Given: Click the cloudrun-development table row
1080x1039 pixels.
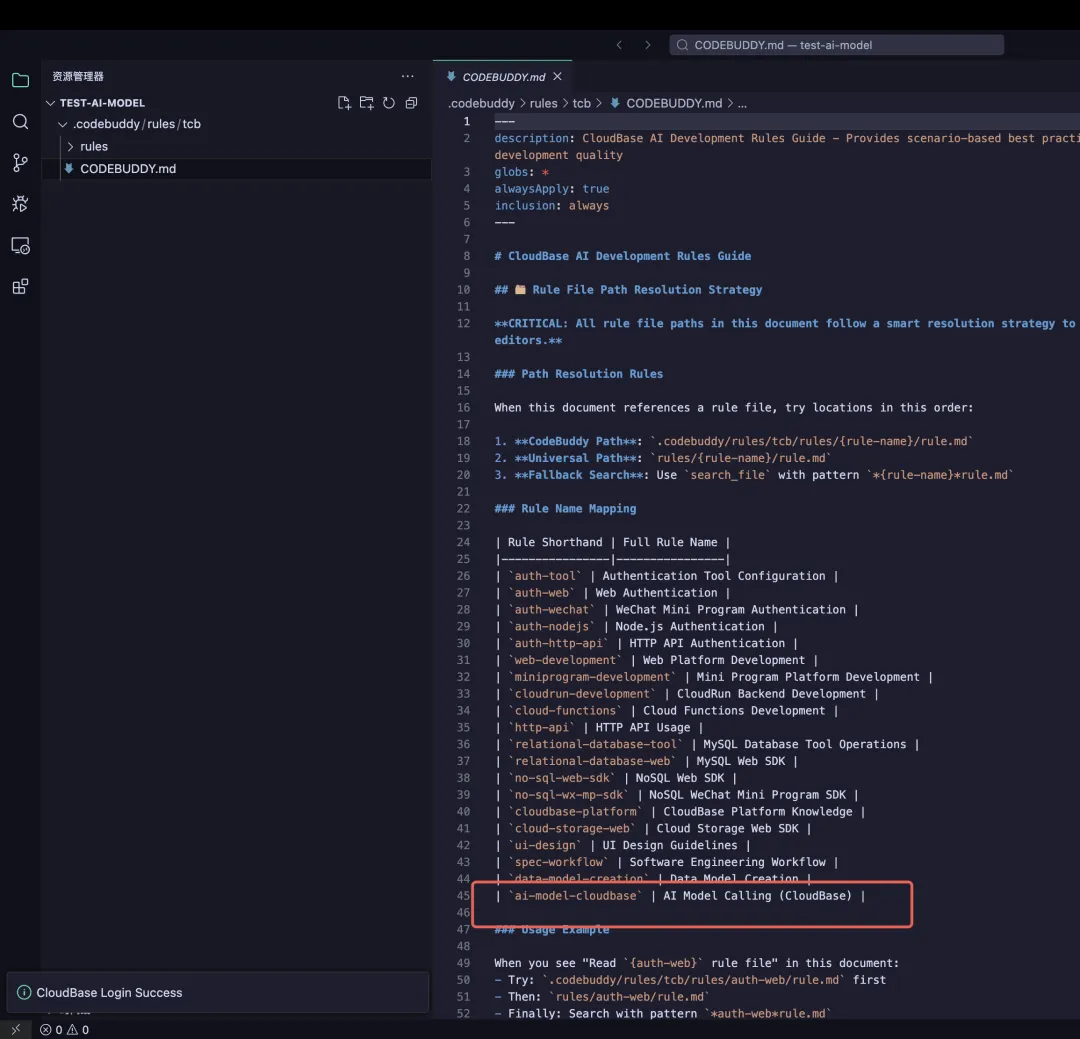Looking at the screenshot, I should point(687,694).
